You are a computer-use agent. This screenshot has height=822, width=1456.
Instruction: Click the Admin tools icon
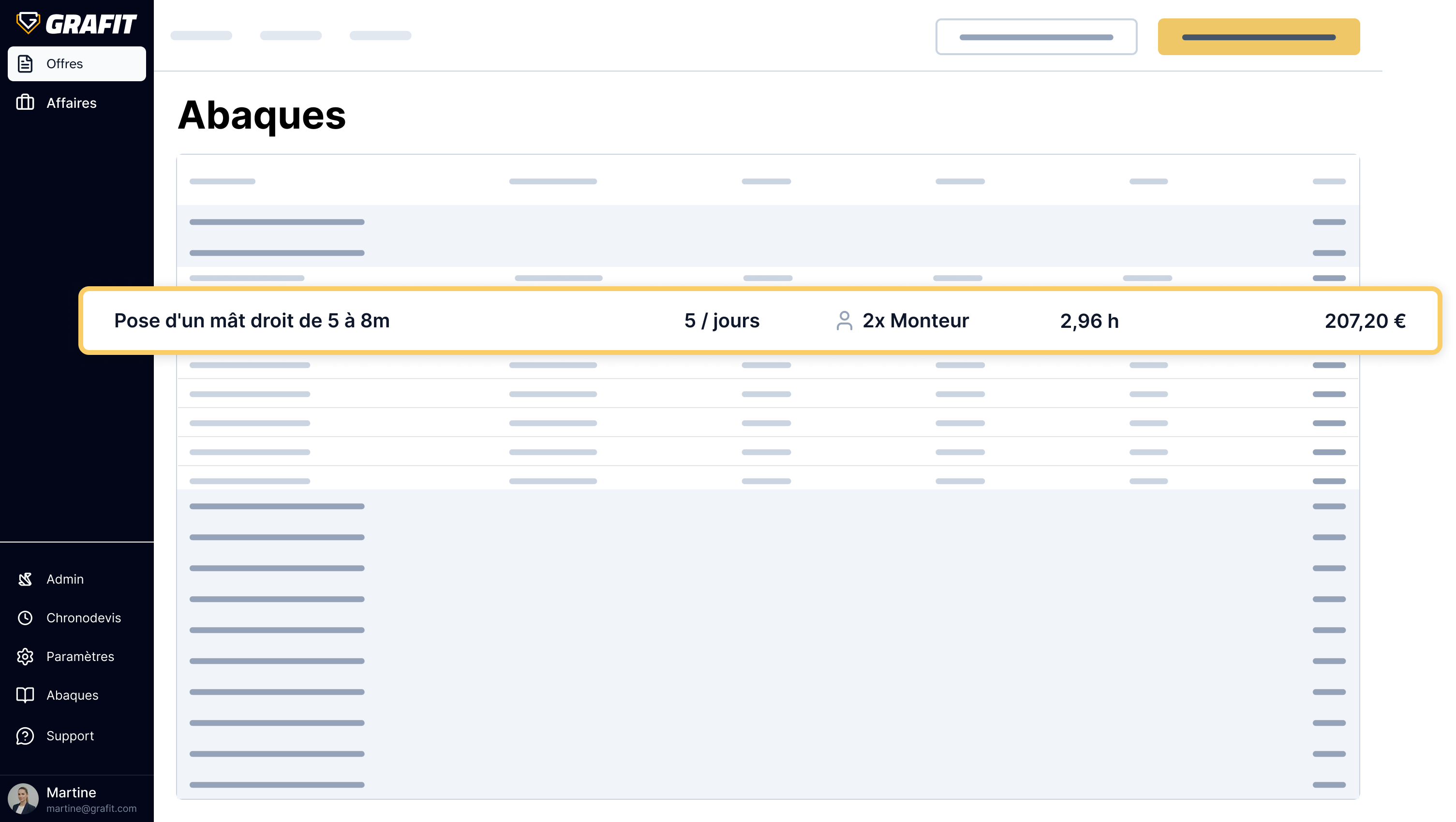coord(26,579)
